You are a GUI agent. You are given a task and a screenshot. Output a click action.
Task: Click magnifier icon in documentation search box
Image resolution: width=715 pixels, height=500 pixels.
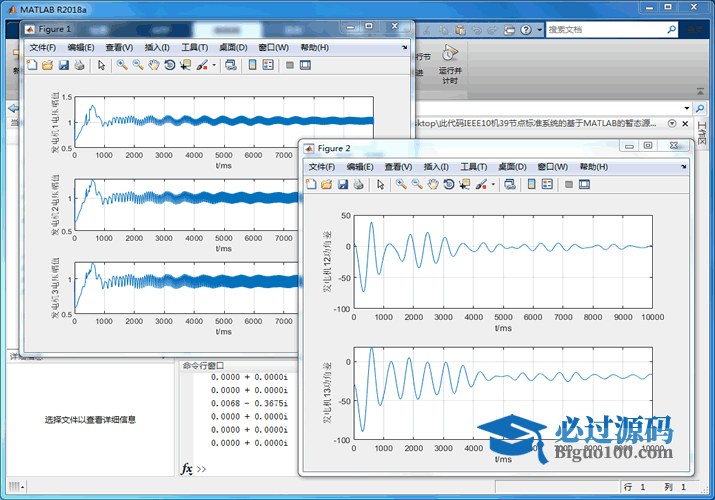(671, 30)
